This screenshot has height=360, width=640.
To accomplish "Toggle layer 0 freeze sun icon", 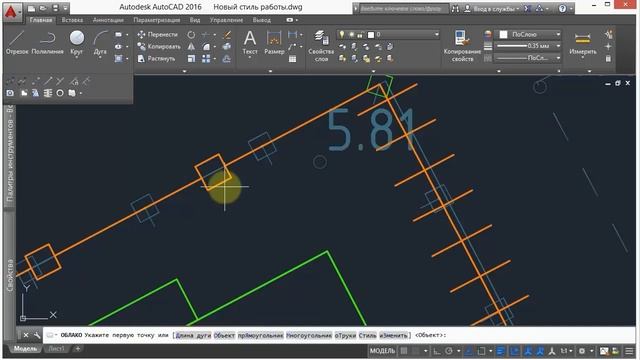I will coord(351,35).
